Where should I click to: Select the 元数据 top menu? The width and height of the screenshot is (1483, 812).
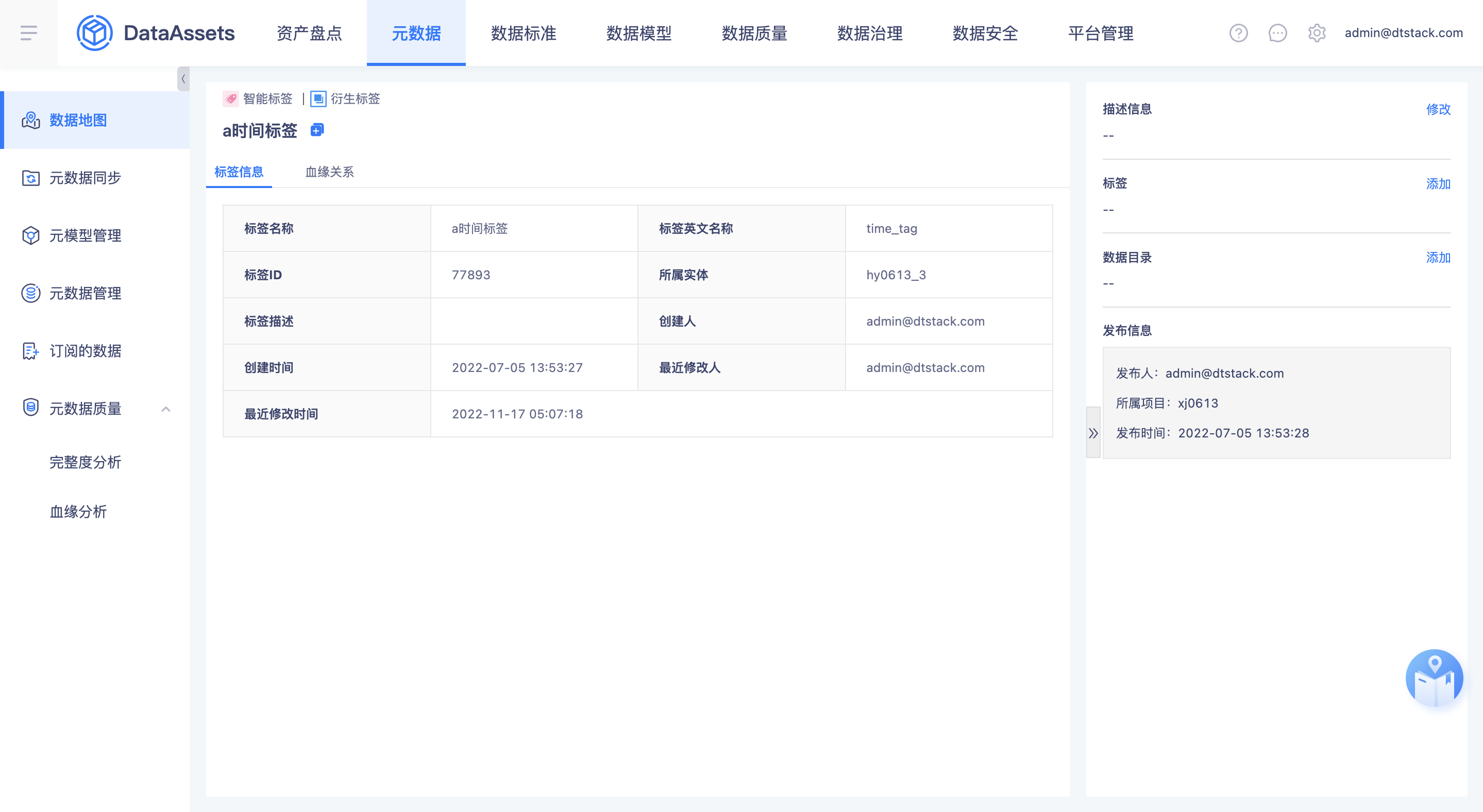[416, 33]
